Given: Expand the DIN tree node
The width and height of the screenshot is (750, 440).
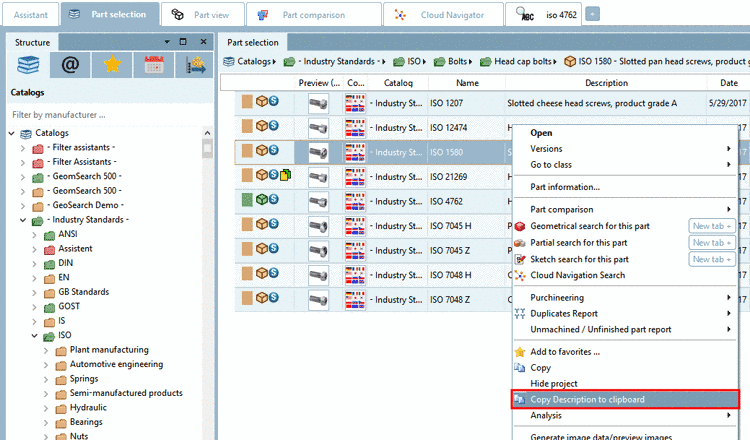Looking at the screenshot, I should [34, 264].
